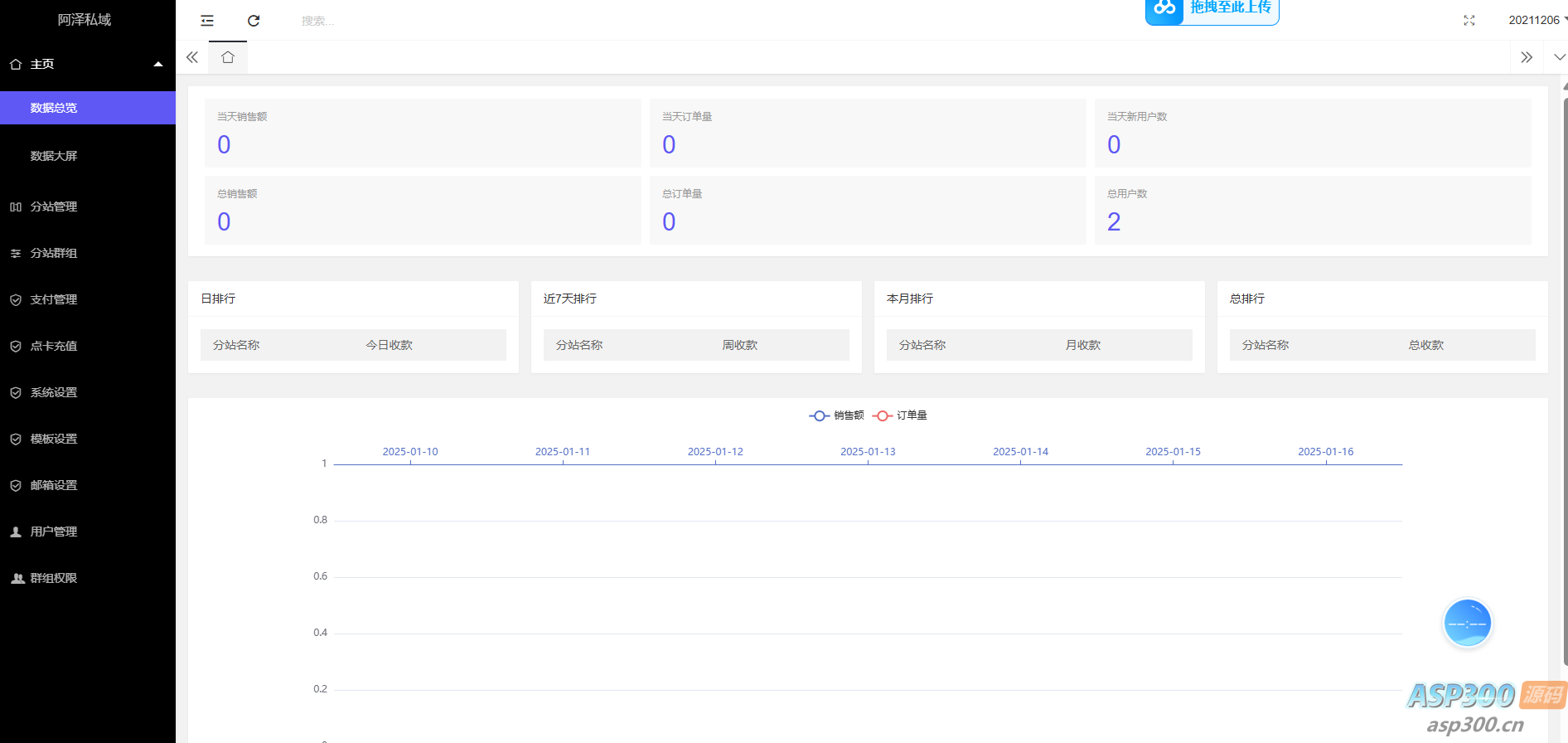Collapse the sidebar with the menu-fold icon

point(207,21)
